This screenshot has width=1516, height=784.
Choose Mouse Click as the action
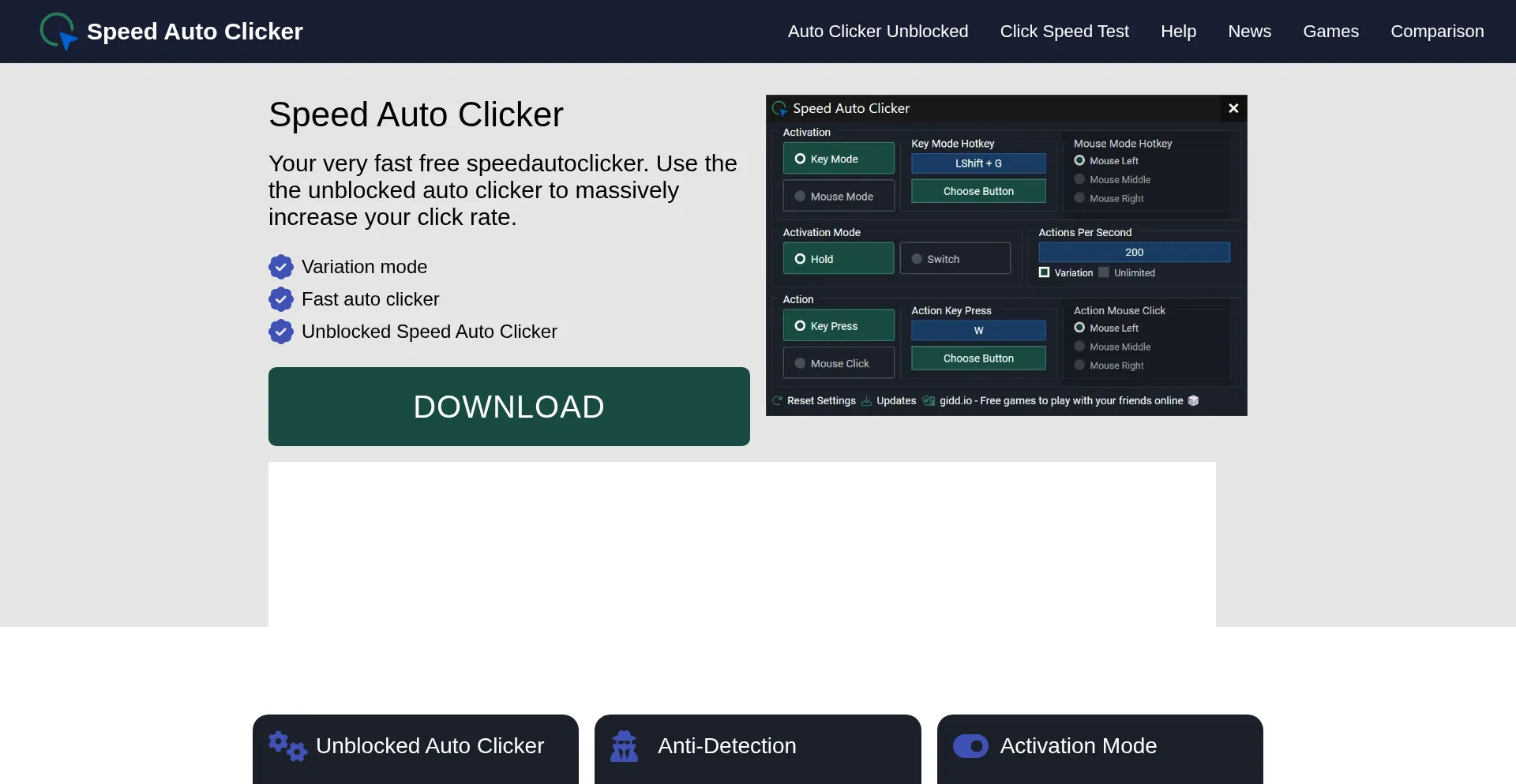click(x=838, y=363)
